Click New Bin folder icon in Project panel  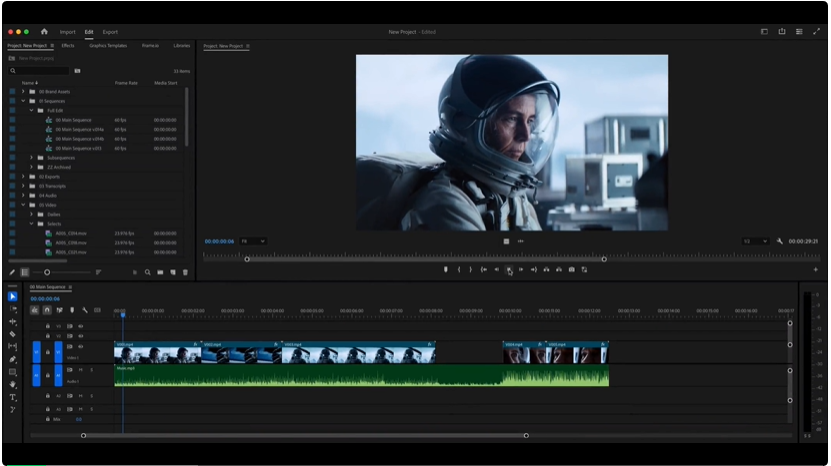coord(160,272)
